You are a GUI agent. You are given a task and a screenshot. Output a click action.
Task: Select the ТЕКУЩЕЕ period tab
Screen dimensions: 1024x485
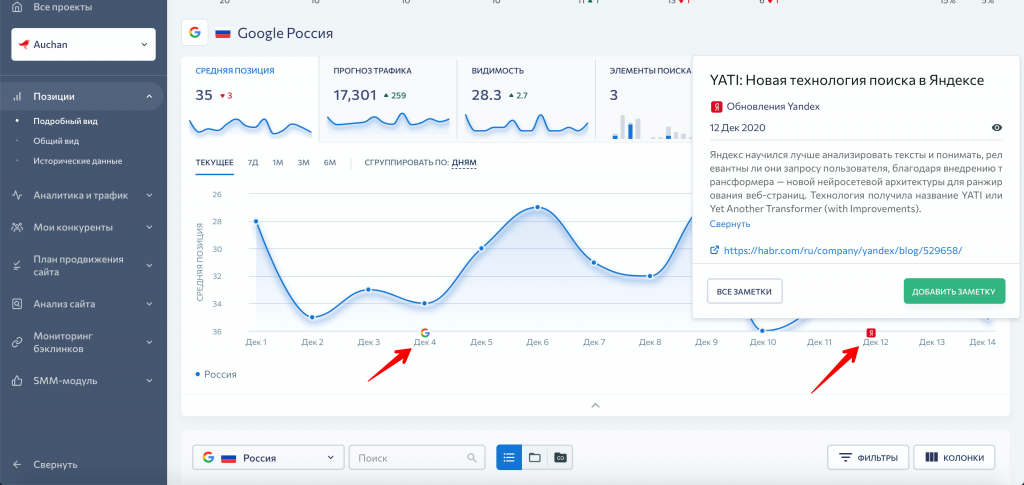[x=214, y=163]
